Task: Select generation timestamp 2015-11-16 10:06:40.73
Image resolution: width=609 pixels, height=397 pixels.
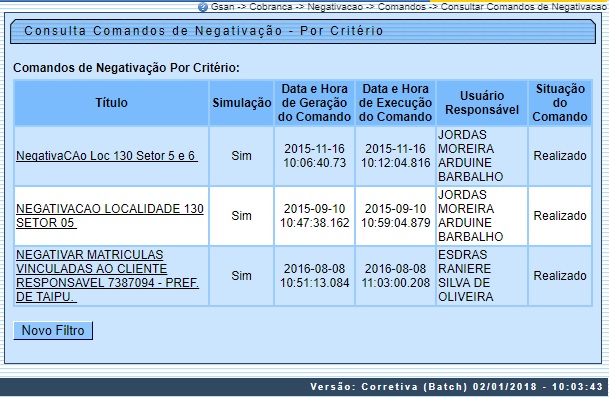Action: pos(315,156)
